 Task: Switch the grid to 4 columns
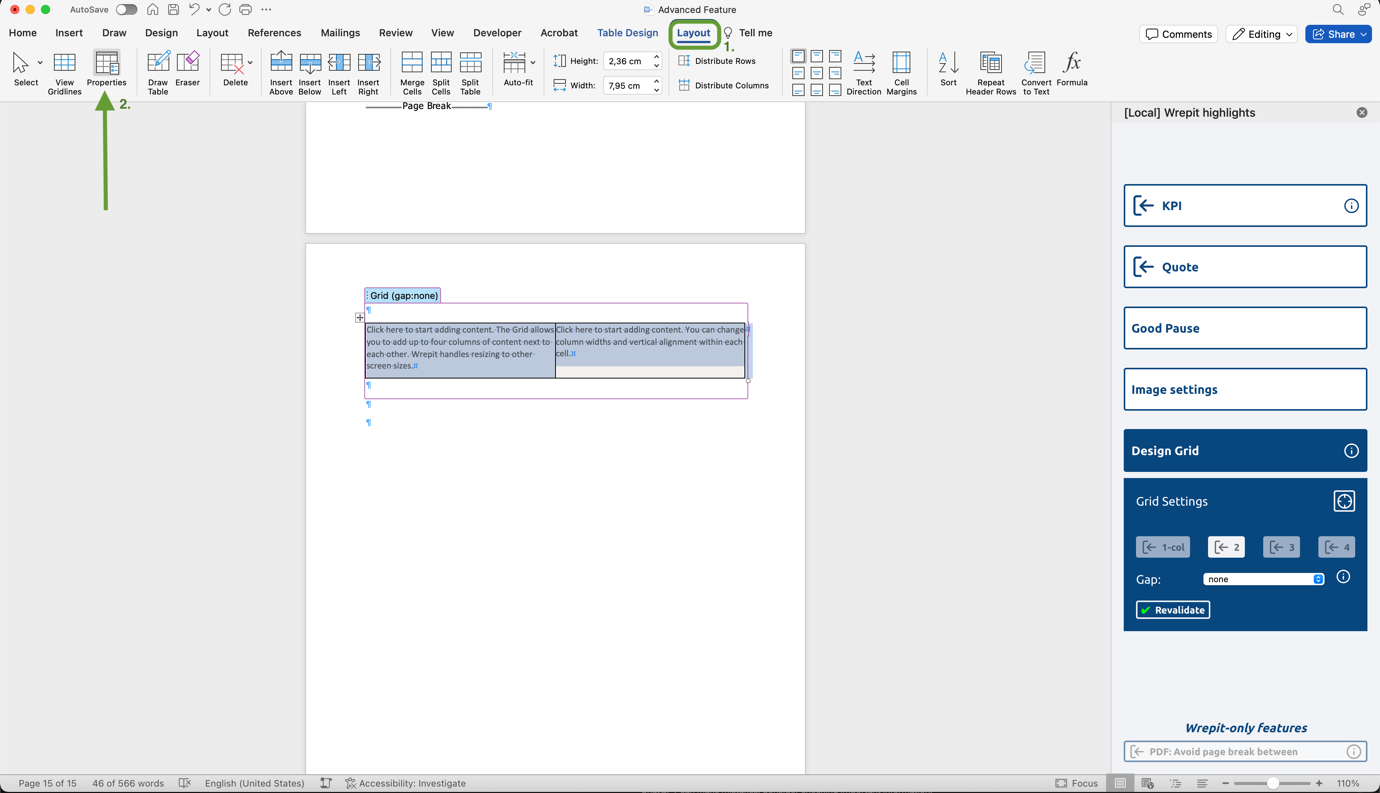tap(1336, 547)
